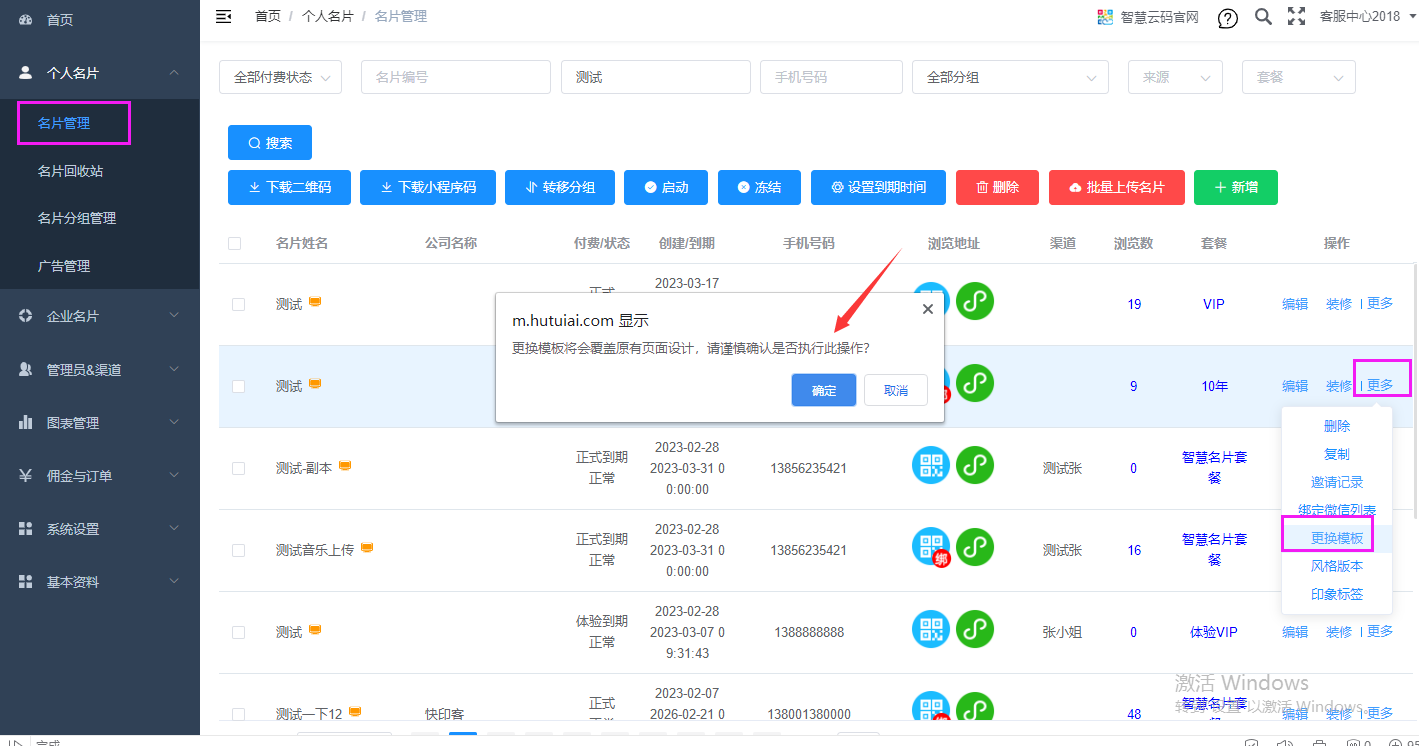Open the 全部分组 dropdown filter
This screenshot has width=1419, height=746.
pos(1009,77)
